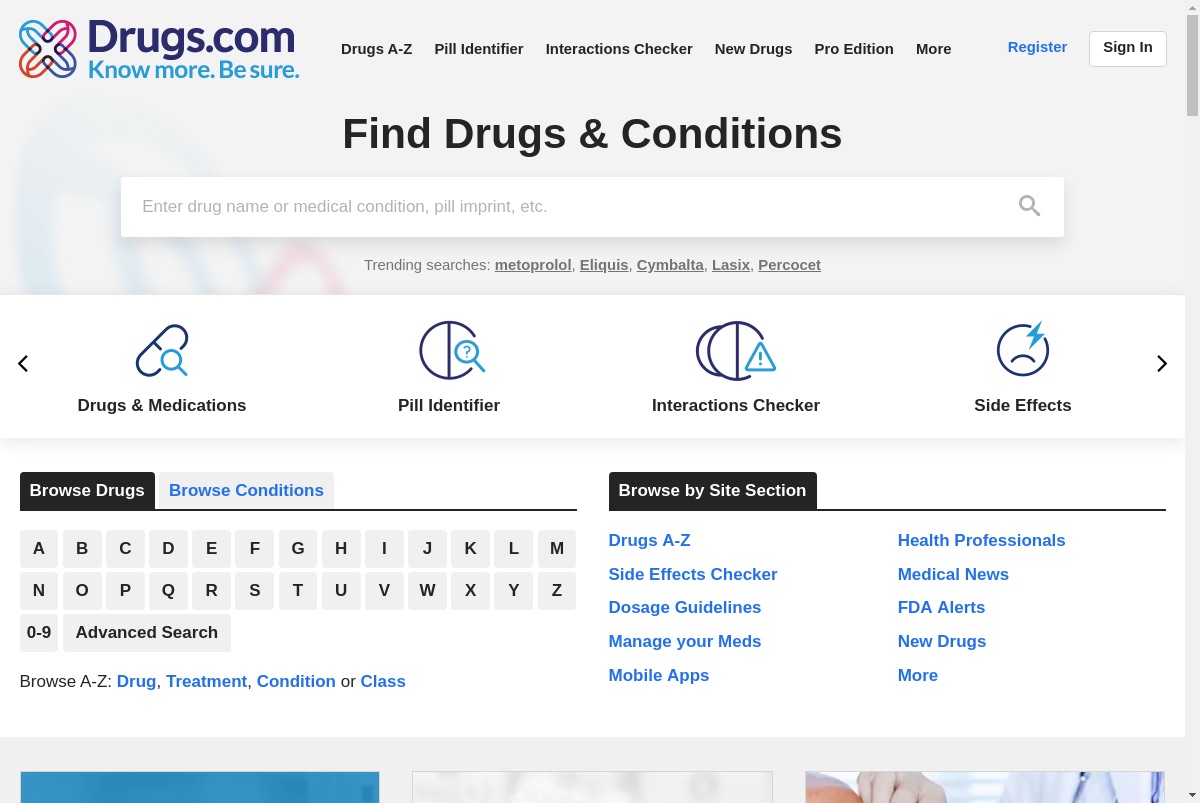Switch to the Browse Conditions tab
1200x803 pixels.
(246, 491)
